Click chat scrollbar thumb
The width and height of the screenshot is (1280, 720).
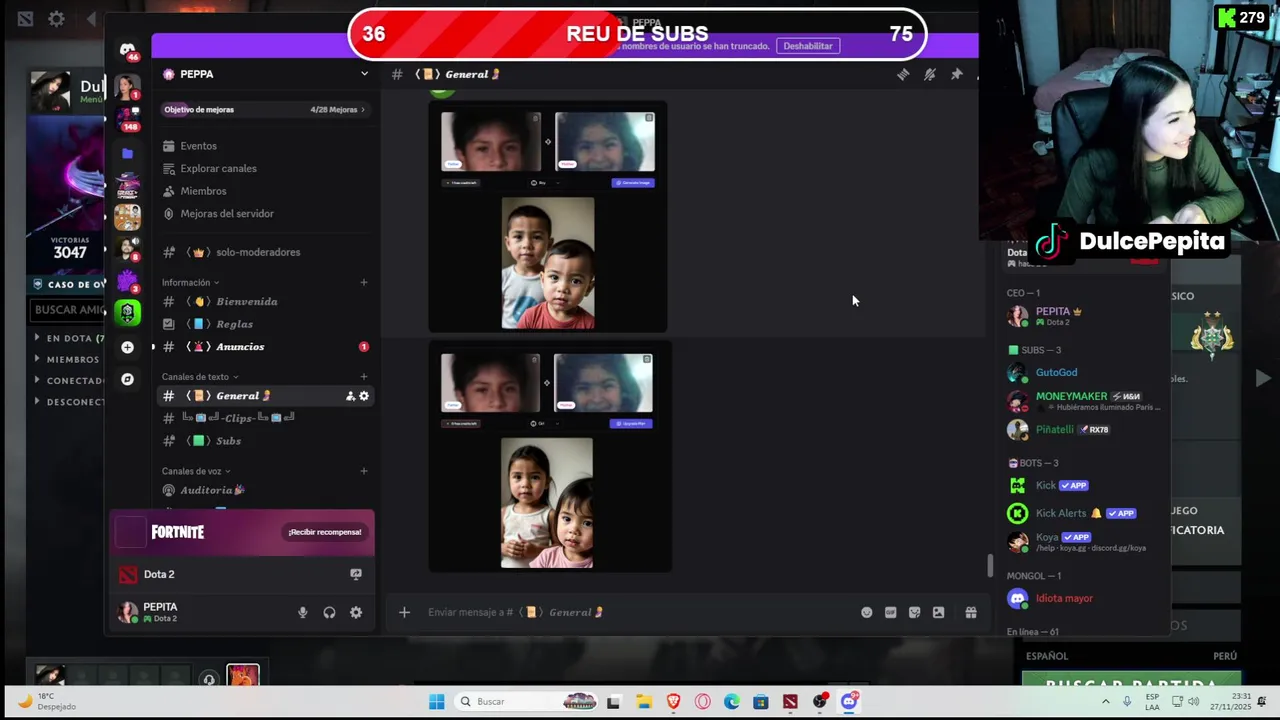991,566
